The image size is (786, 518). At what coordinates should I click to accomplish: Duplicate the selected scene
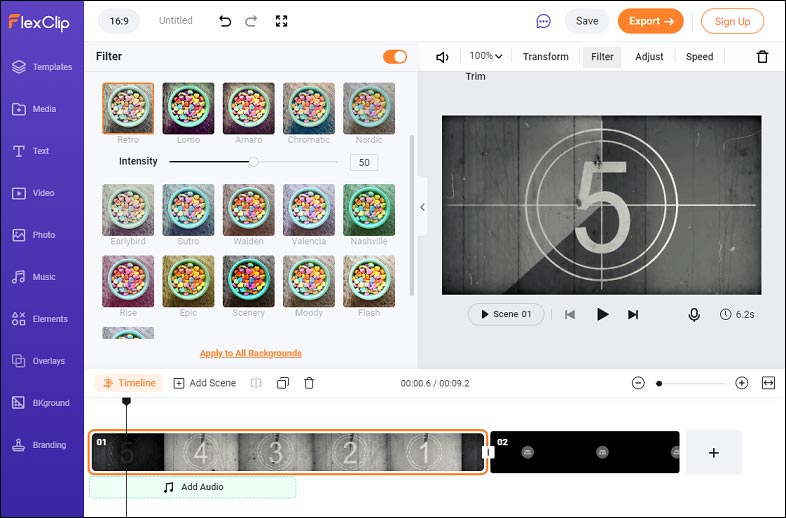point(283,383)
